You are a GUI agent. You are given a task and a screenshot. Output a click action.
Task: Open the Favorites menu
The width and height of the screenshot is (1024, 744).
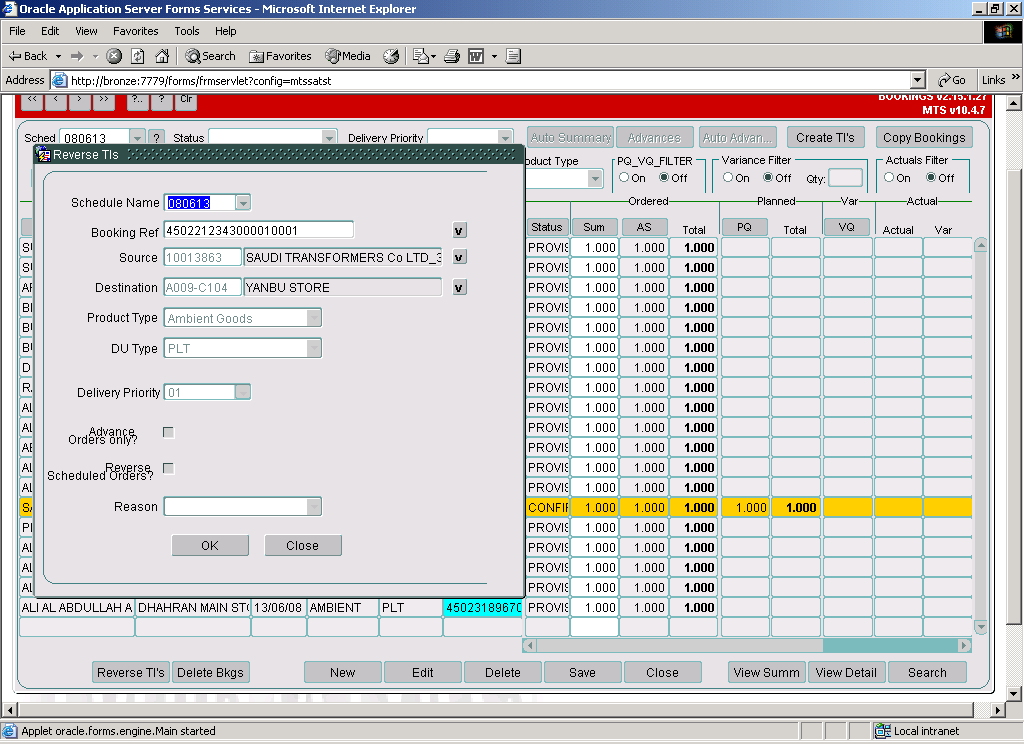[136, 31]
